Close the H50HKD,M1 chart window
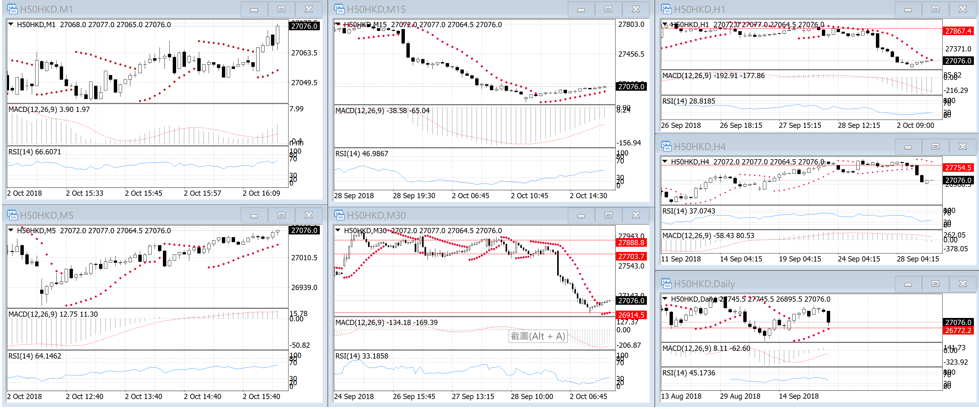Screen dimensions: 979x409 click(309, 9)
